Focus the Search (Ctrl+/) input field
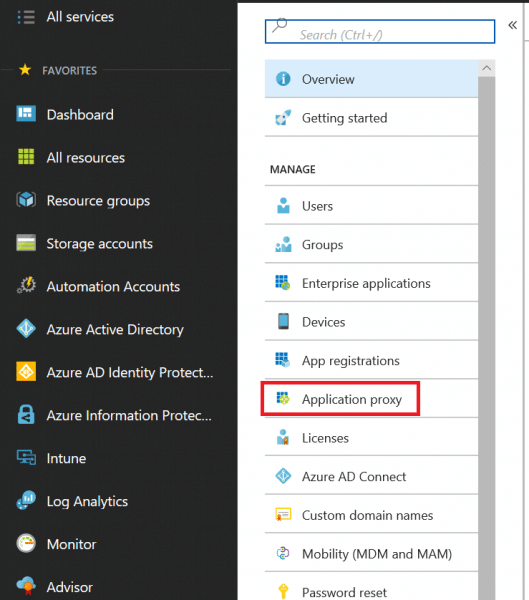 click(x=380, y=31)
